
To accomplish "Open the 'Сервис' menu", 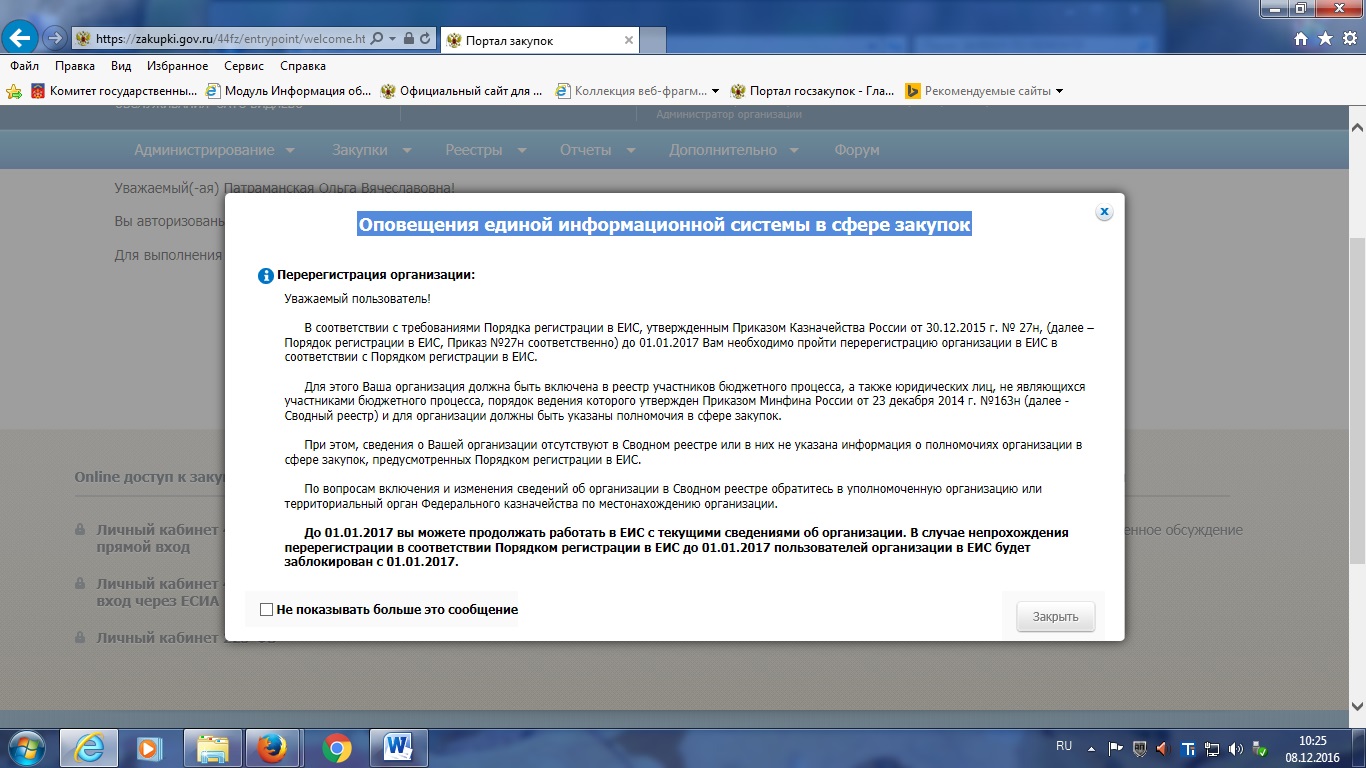I will click(244, 66).
